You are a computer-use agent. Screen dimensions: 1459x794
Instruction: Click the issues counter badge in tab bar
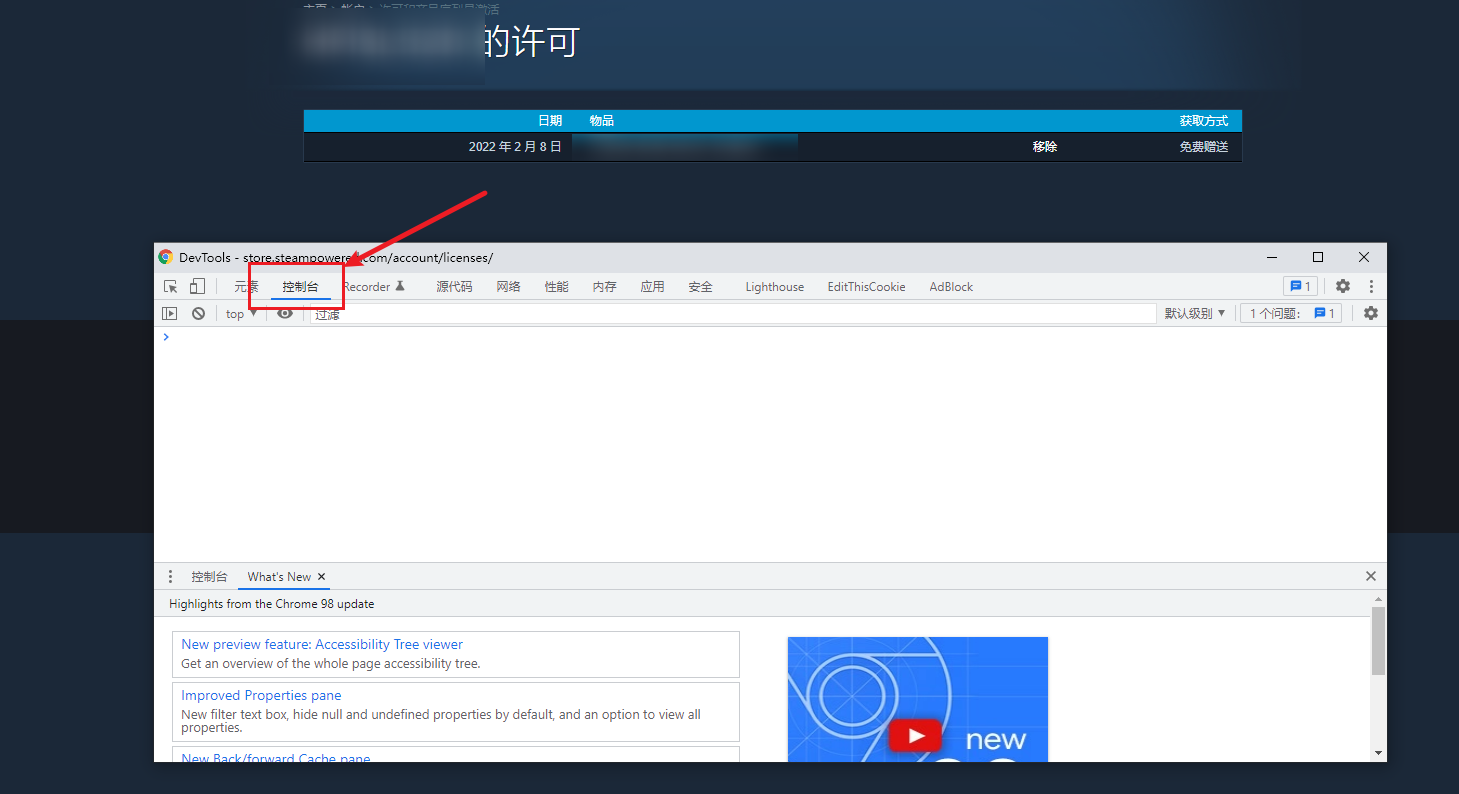coord(1300,287)
